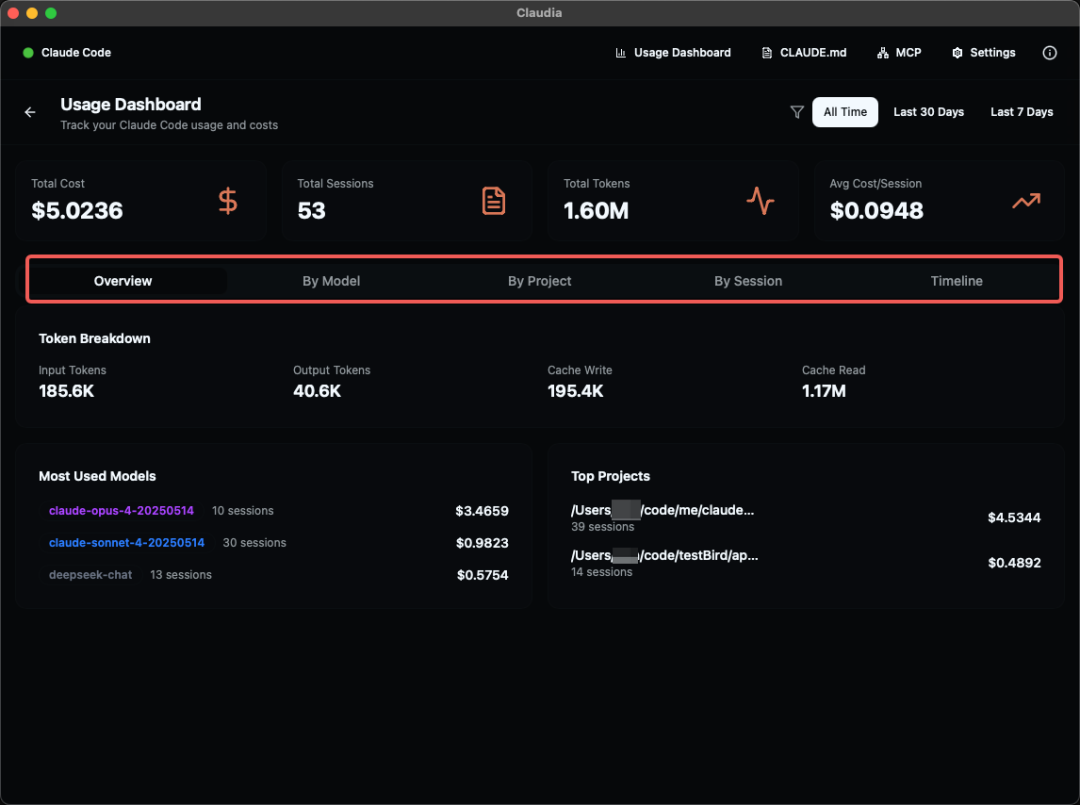Select the claude-sonnet-4-20250514 model row

[x=278, y=543]
